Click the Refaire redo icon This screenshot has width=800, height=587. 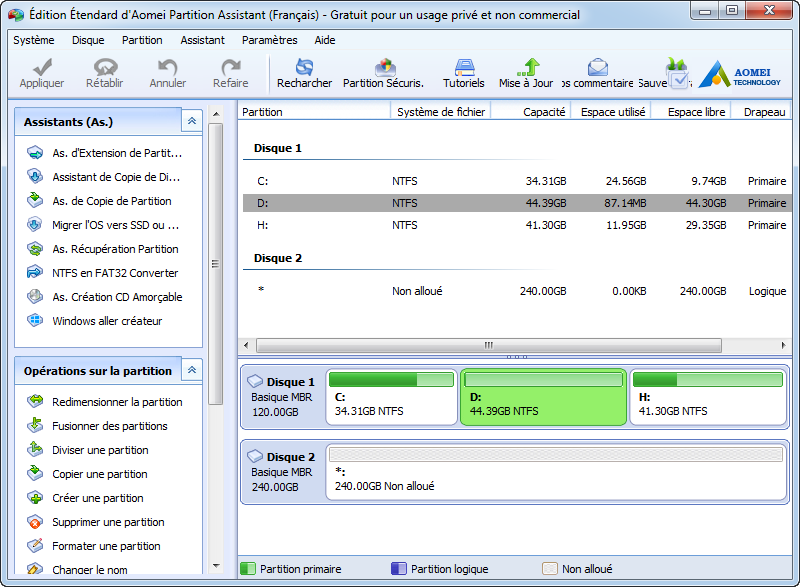(x=231, y=67)
